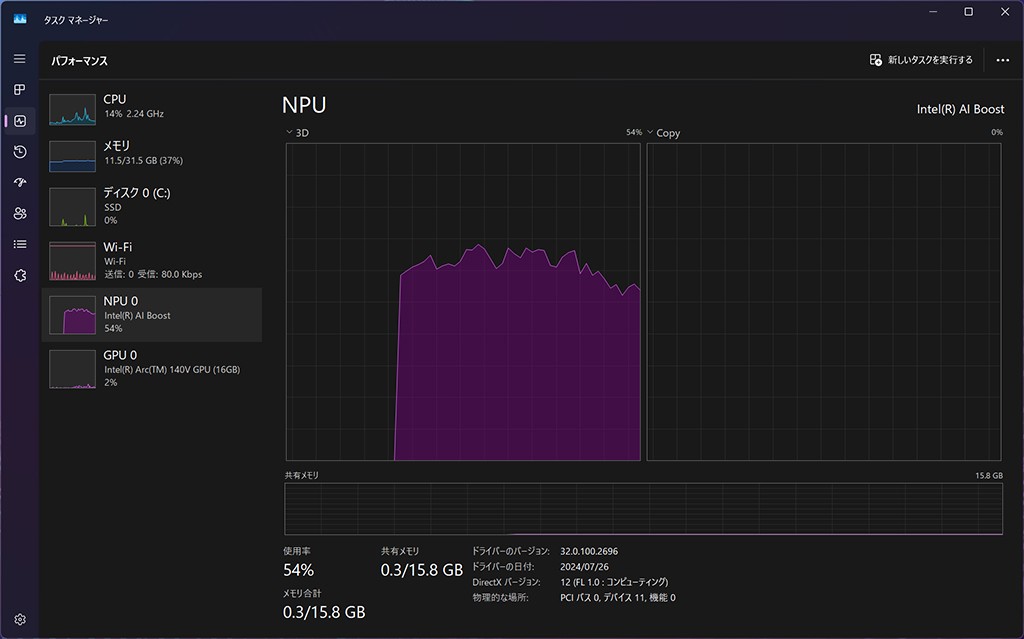Open the Details list page icon
The image size is (1024, 639).
point(20,244)
